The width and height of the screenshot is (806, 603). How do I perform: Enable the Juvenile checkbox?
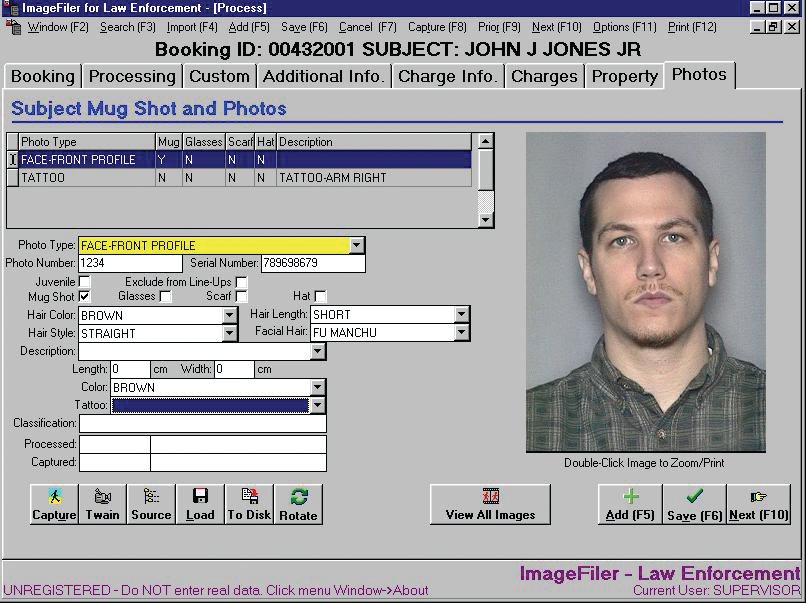click(85, 282)
